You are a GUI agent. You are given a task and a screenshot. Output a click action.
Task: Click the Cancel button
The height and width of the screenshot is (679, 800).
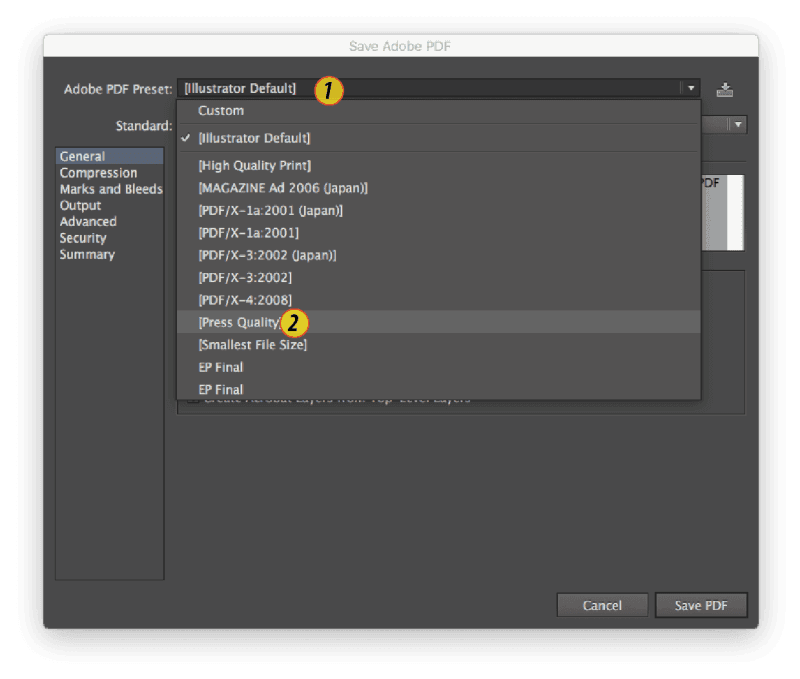click(x=602, y=605)
